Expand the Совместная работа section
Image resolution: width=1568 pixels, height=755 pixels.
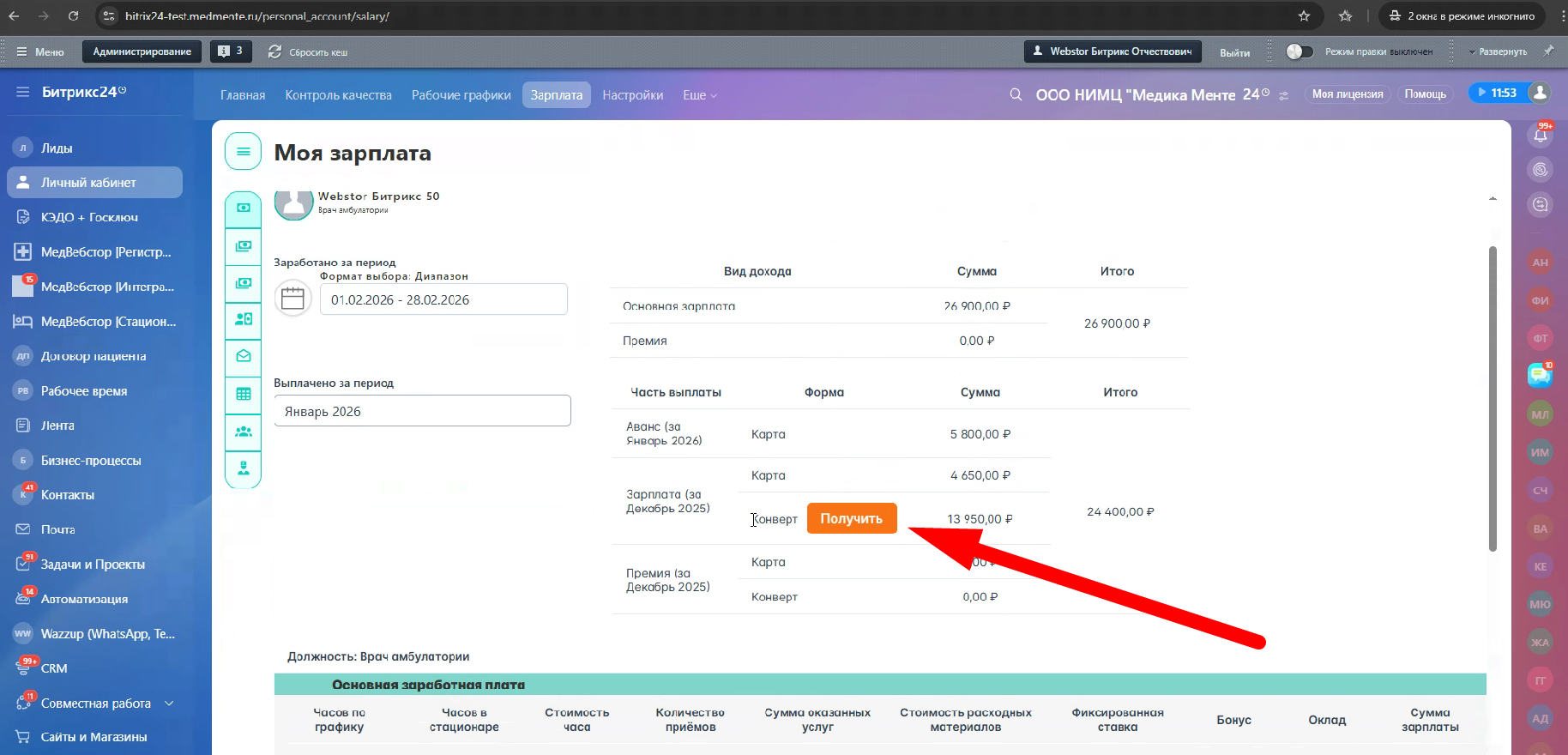(x=169, y=703)
